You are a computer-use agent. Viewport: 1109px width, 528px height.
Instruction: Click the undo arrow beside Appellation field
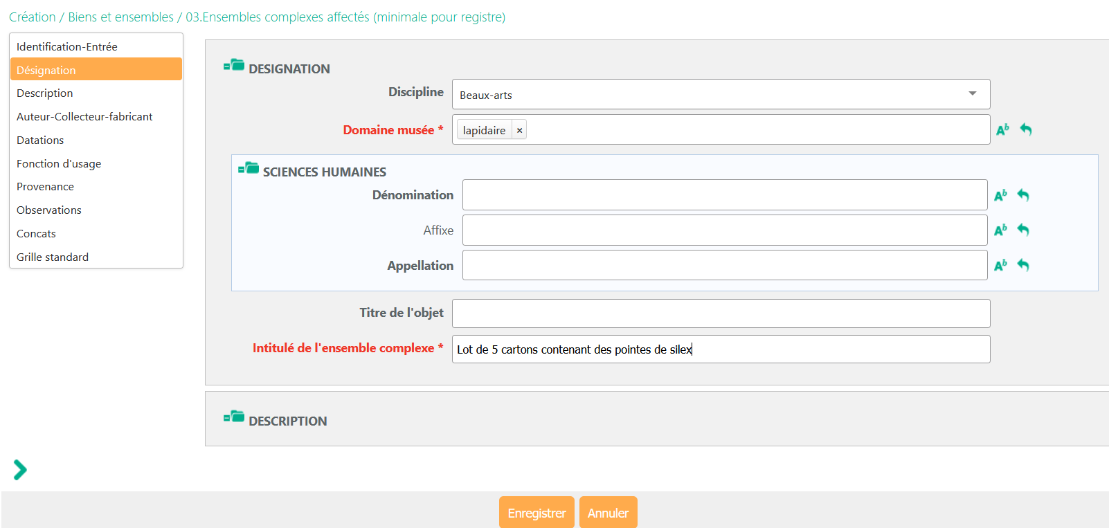click(x=1022, y=265)
